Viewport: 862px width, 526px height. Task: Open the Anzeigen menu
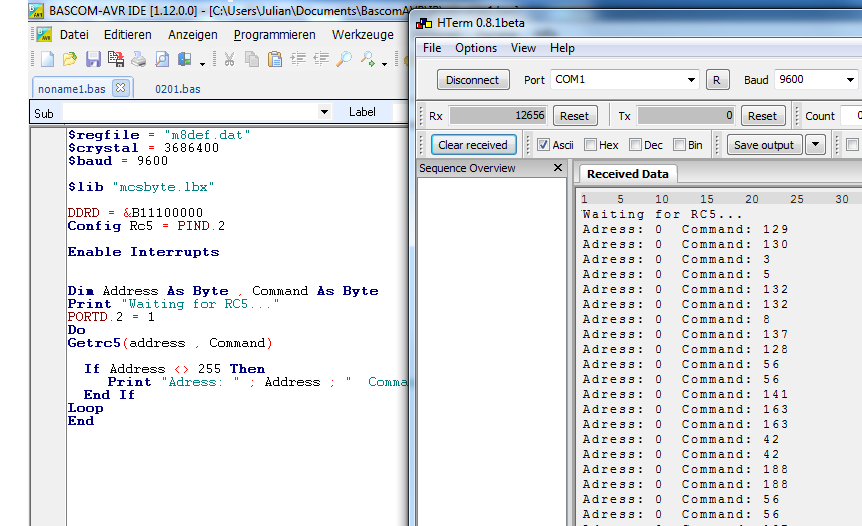193,35
